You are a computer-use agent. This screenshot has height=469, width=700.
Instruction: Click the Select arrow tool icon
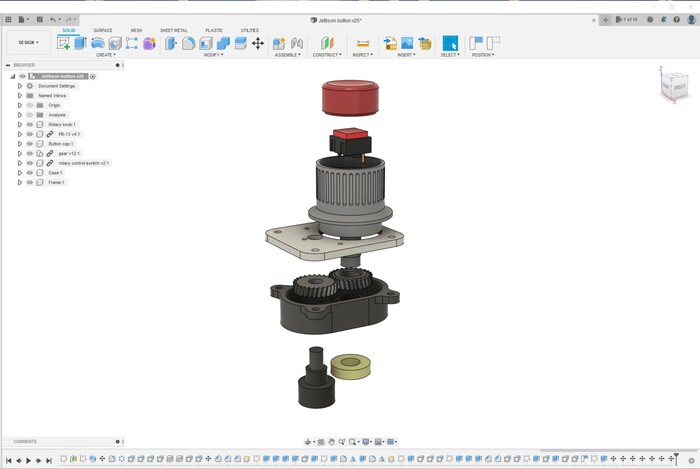(x=450, y=43)
